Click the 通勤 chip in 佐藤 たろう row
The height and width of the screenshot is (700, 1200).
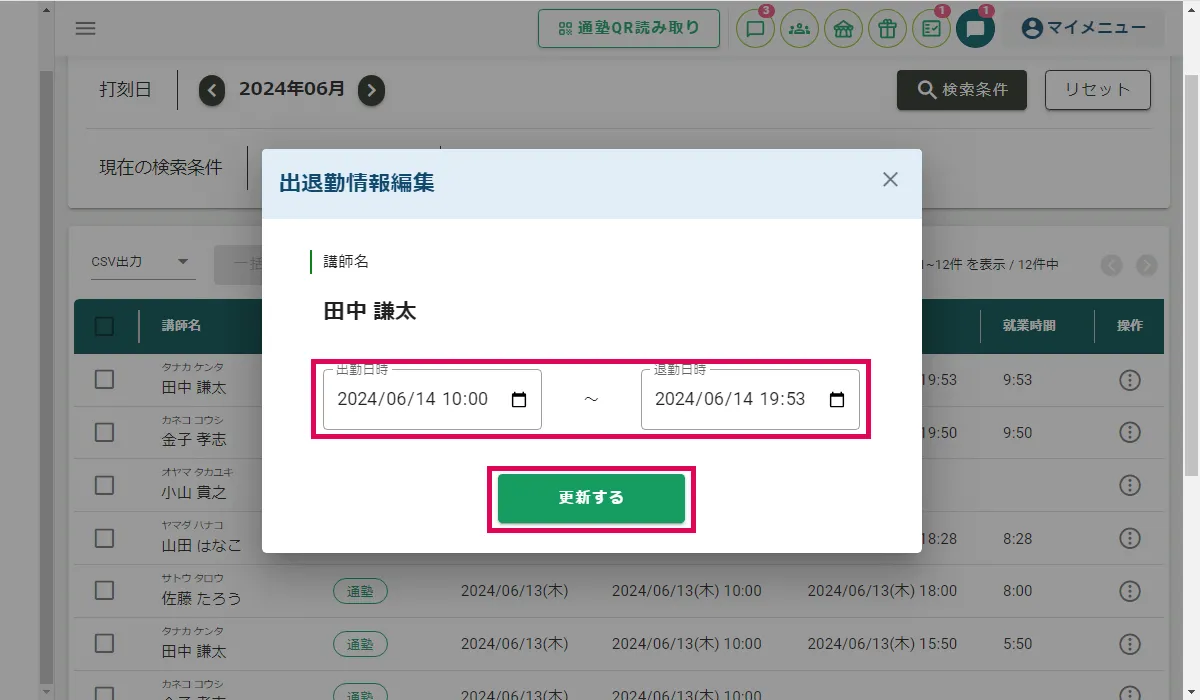click(x=360, y=591)
